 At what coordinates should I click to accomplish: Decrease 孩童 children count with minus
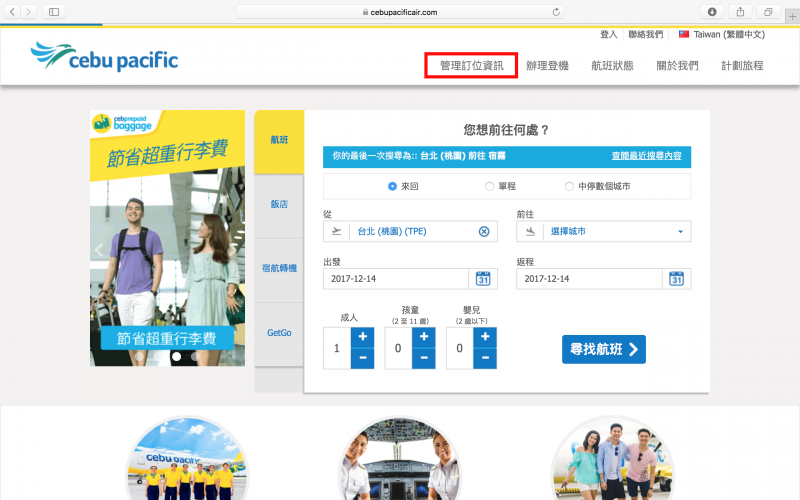[424, 358]
